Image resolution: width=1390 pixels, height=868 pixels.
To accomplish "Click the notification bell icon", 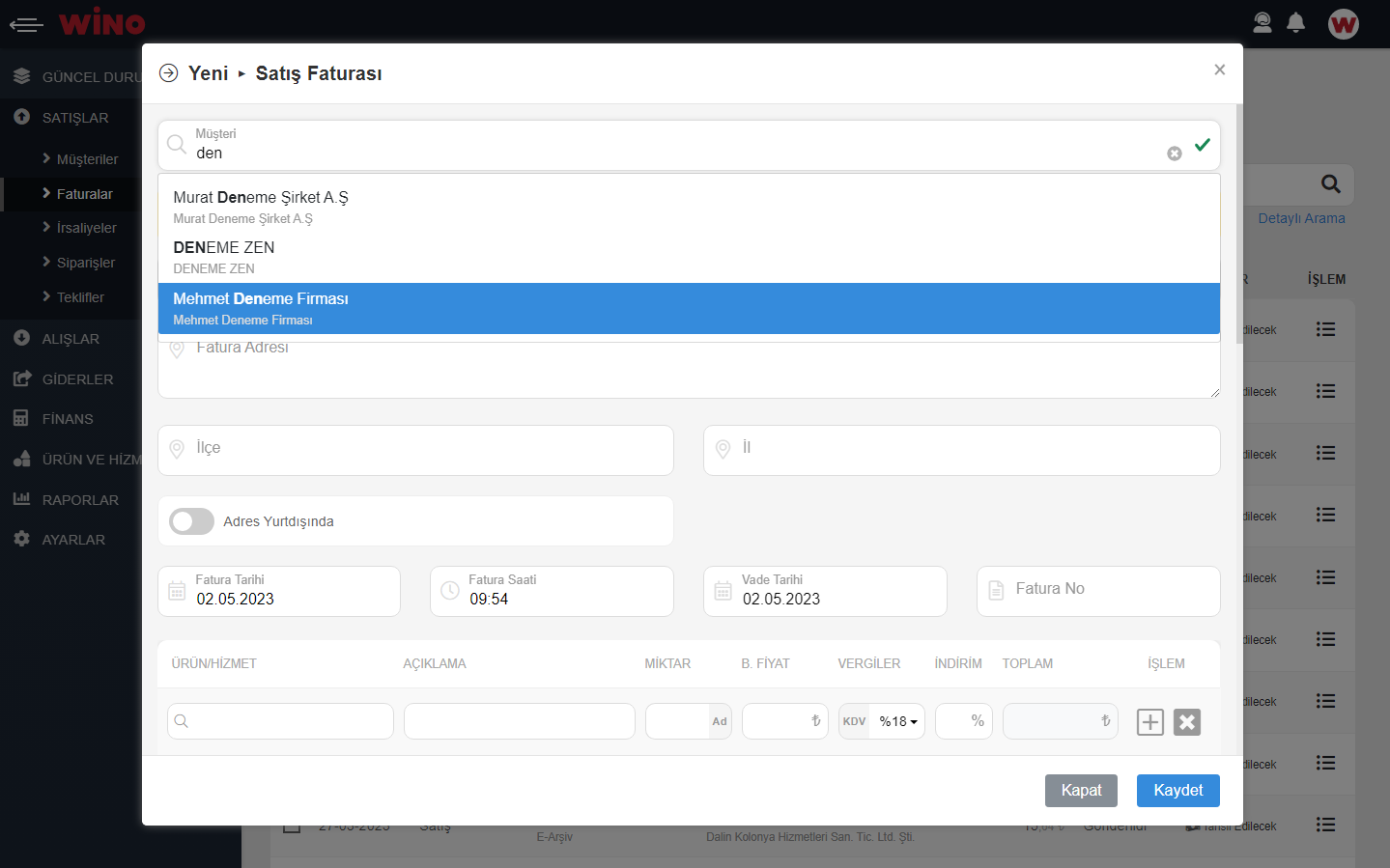I will (1296, 23).
